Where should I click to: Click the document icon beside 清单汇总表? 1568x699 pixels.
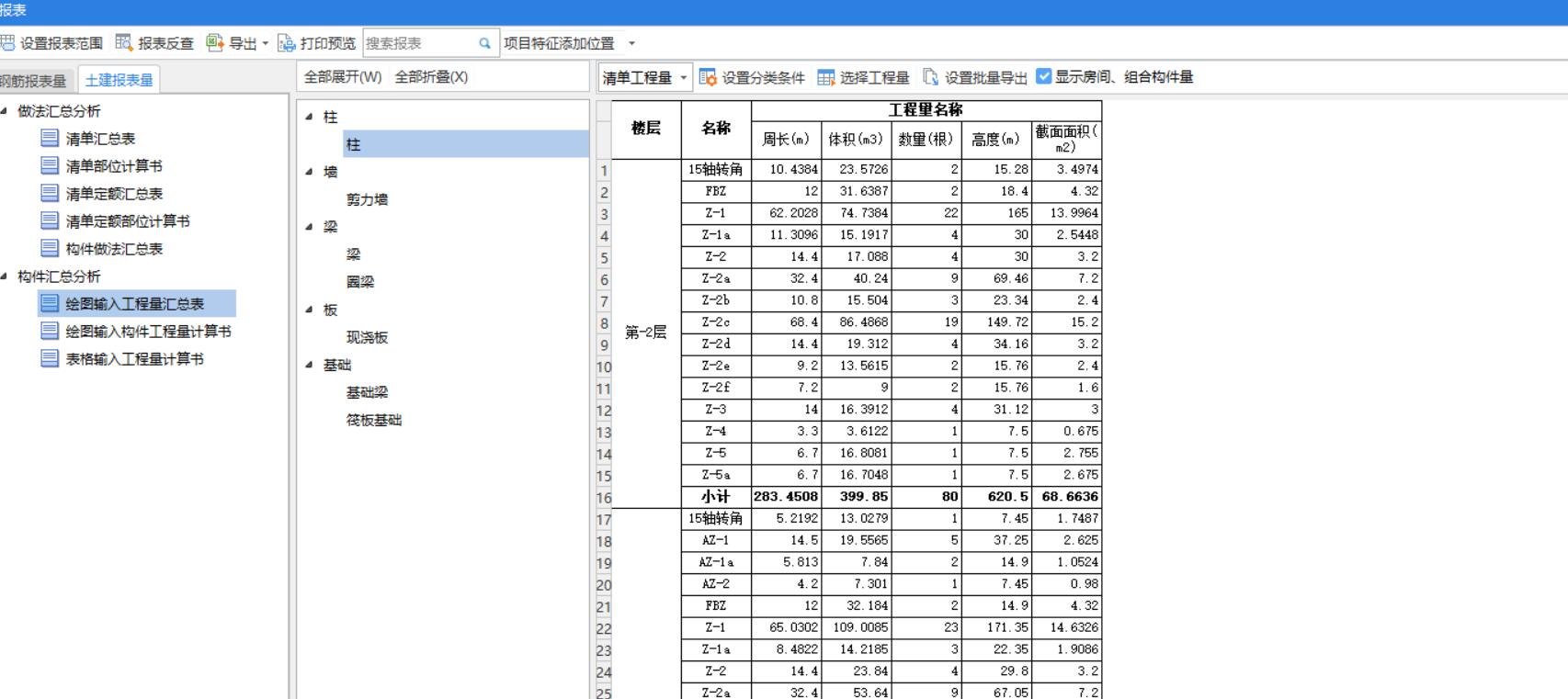pyautogui.click(x=50, y=138)
